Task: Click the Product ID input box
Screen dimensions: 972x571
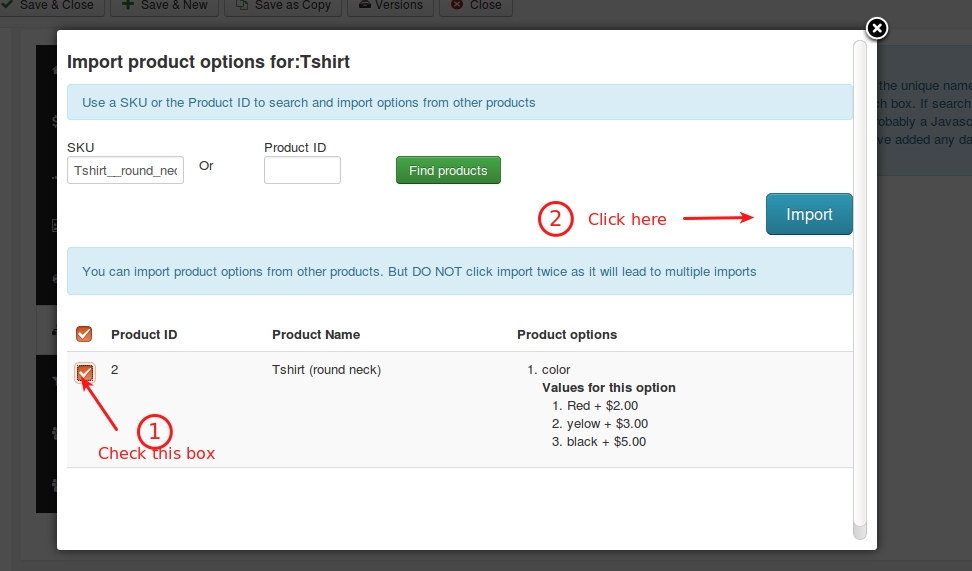Action: (x=302, y=171)
